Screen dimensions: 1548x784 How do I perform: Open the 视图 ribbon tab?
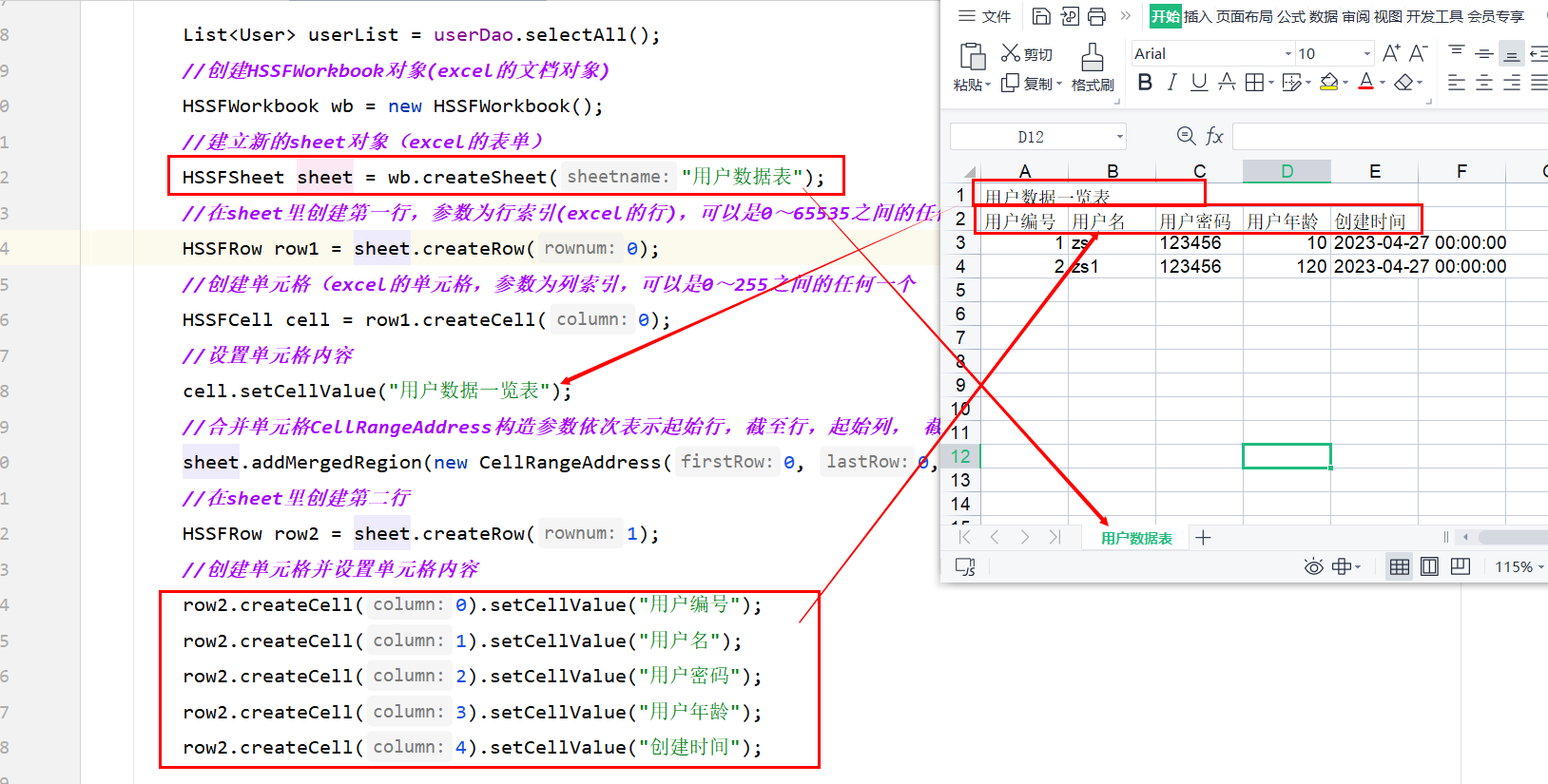[1387, 16]
